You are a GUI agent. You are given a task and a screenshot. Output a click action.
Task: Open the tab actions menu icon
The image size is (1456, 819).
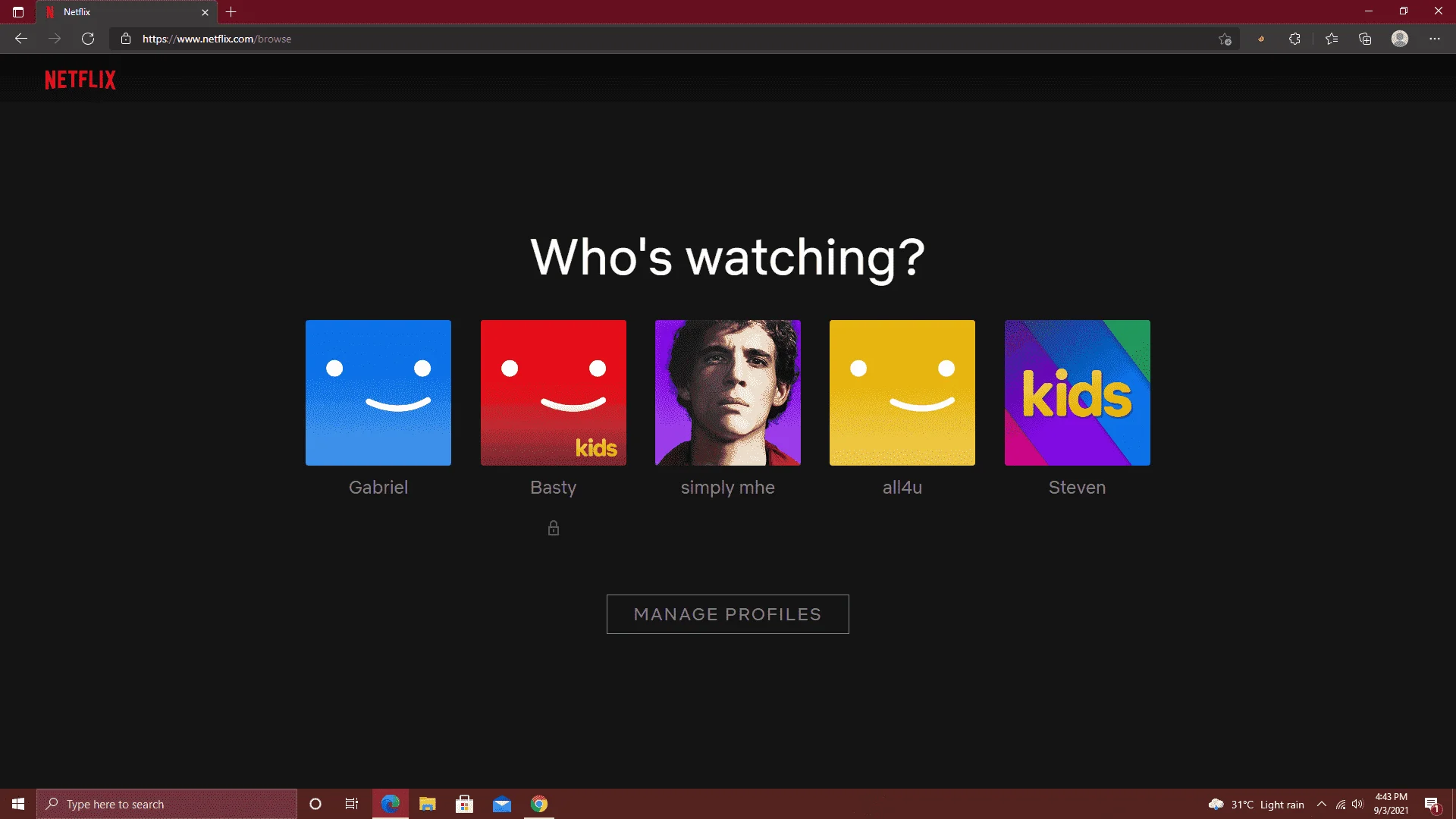(18, 12)
